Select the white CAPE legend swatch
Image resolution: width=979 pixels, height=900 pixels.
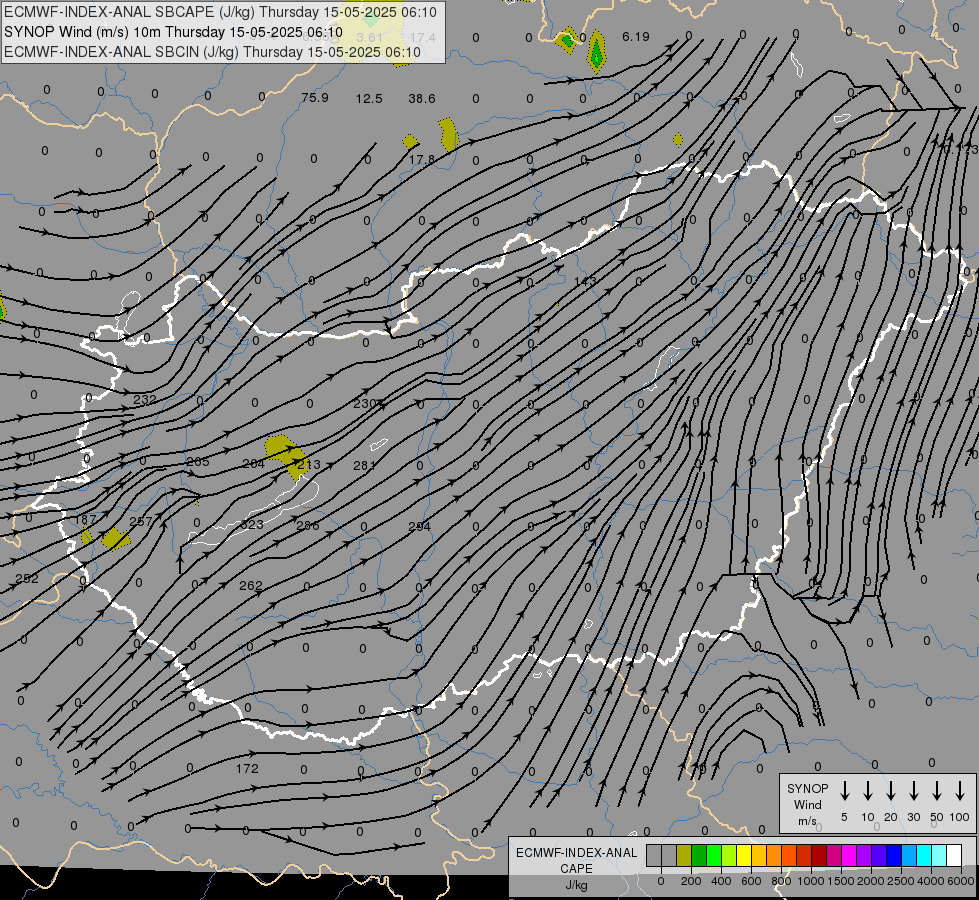954,855
